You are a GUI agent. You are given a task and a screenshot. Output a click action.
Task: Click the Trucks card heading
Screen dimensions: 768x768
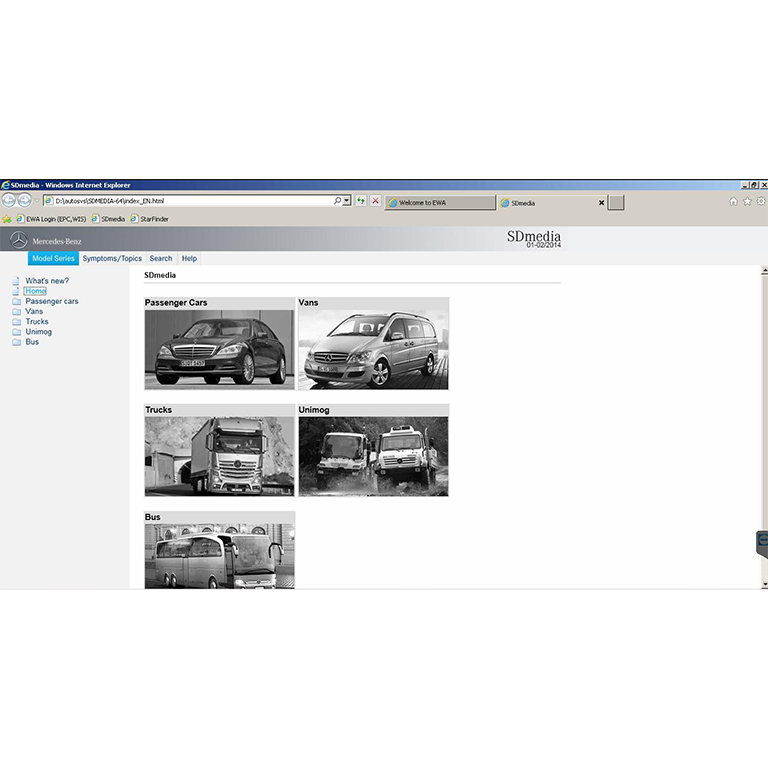coord(158,410)
